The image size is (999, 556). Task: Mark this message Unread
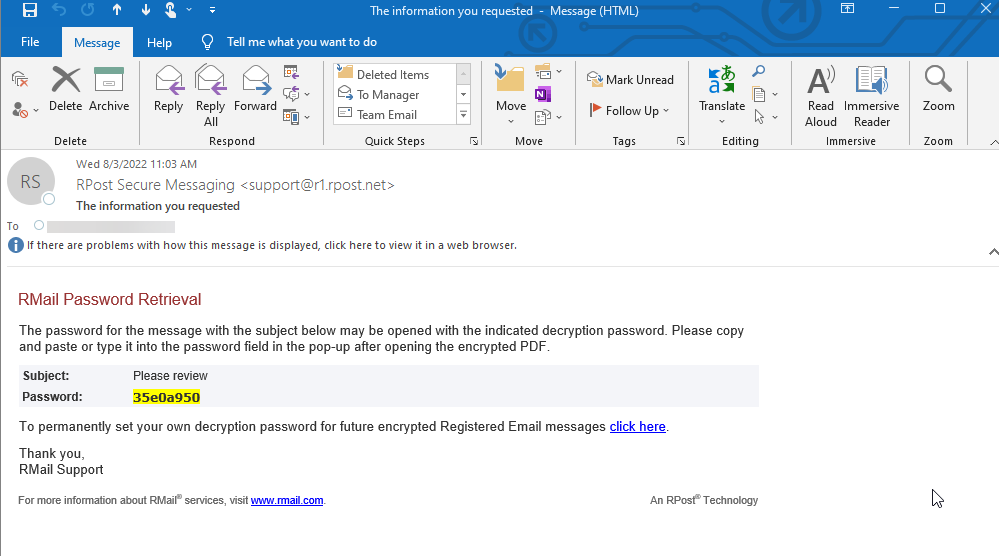tap(630, 80)
